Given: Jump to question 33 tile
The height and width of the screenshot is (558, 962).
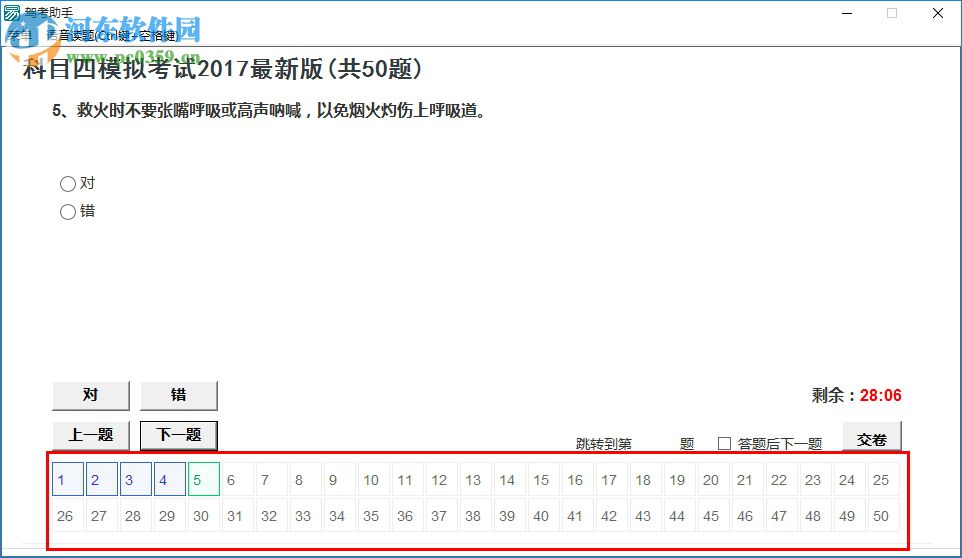Looking at the screenshot, I should [x=306, y=515].
